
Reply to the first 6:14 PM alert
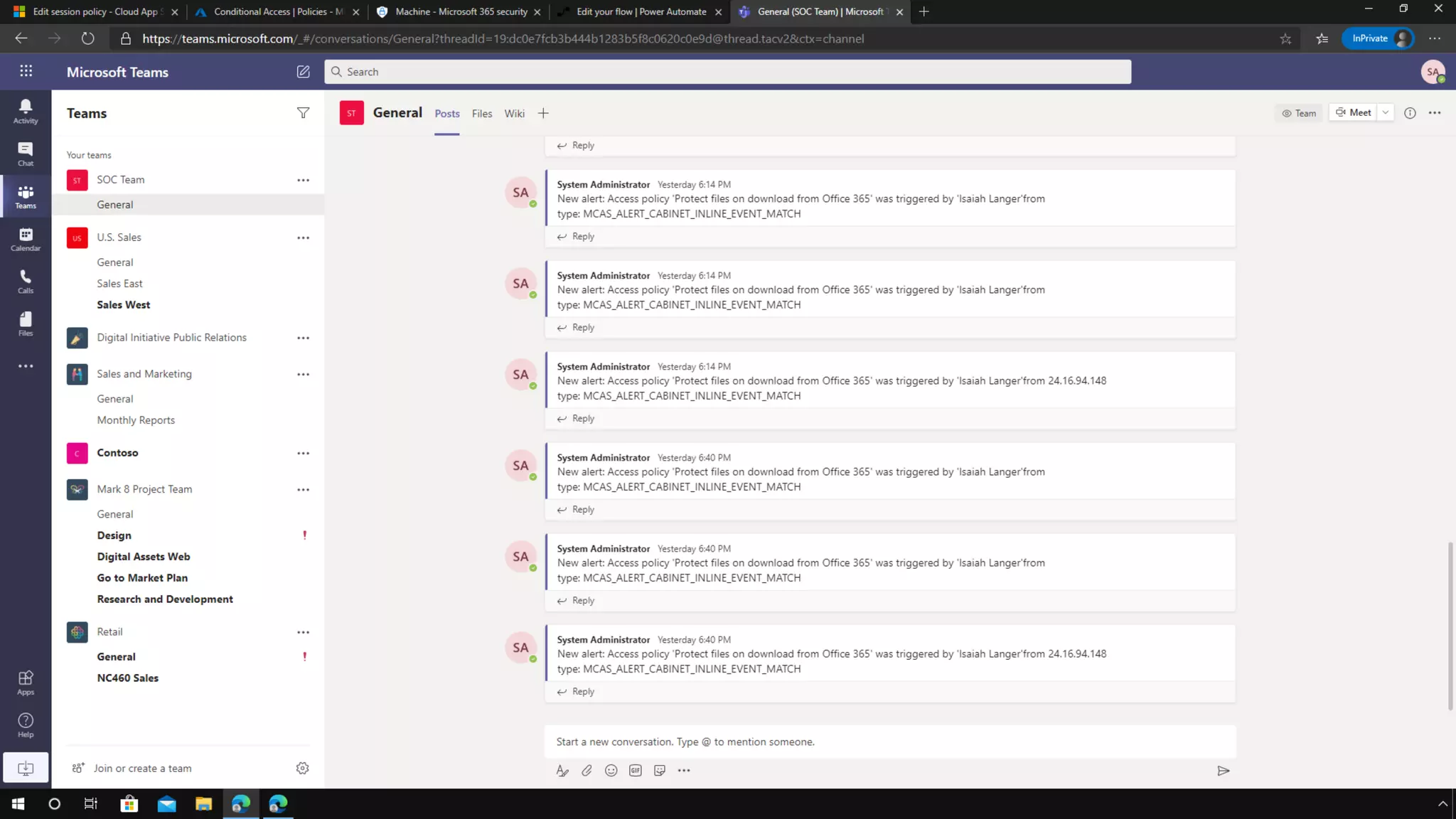576,237
